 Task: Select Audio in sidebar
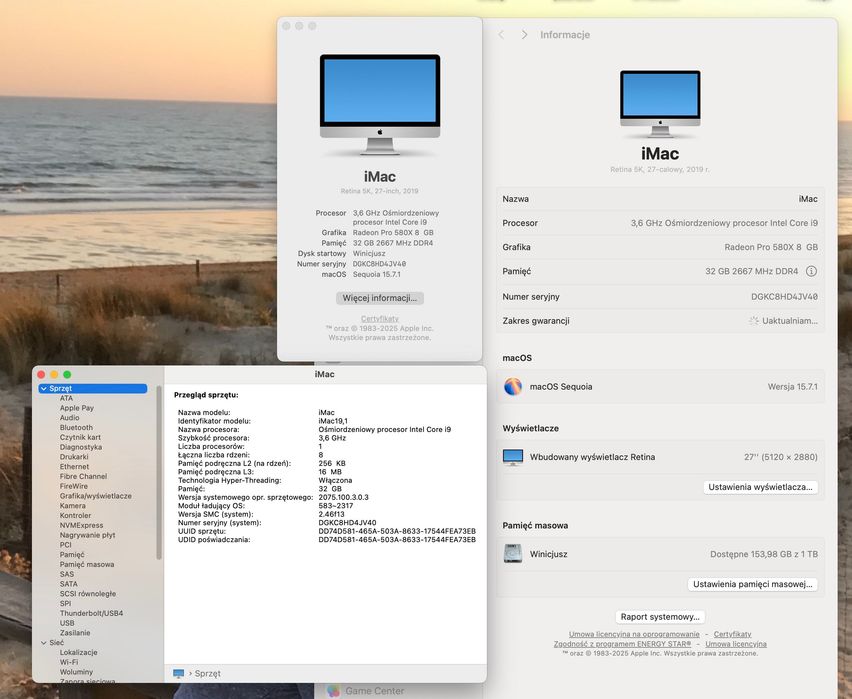[70, 418]
